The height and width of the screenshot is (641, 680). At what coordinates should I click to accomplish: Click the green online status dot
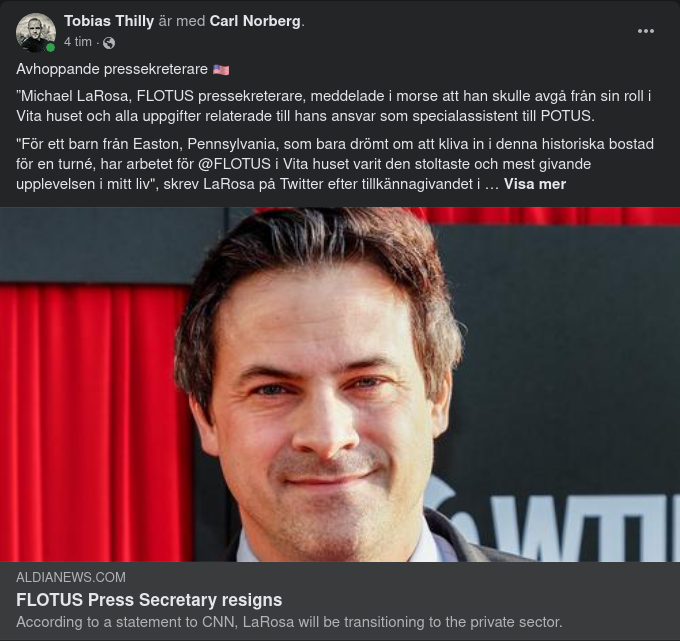click(50, 48)
